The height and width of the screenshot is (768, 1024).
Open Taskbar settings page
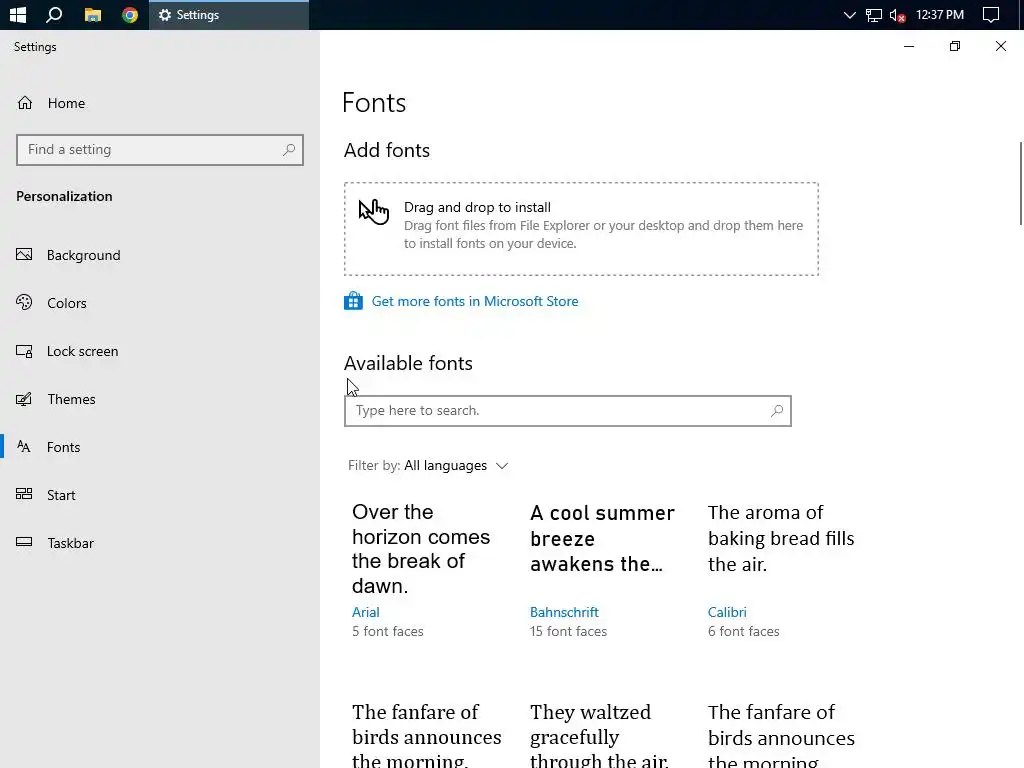pos(70,543)
